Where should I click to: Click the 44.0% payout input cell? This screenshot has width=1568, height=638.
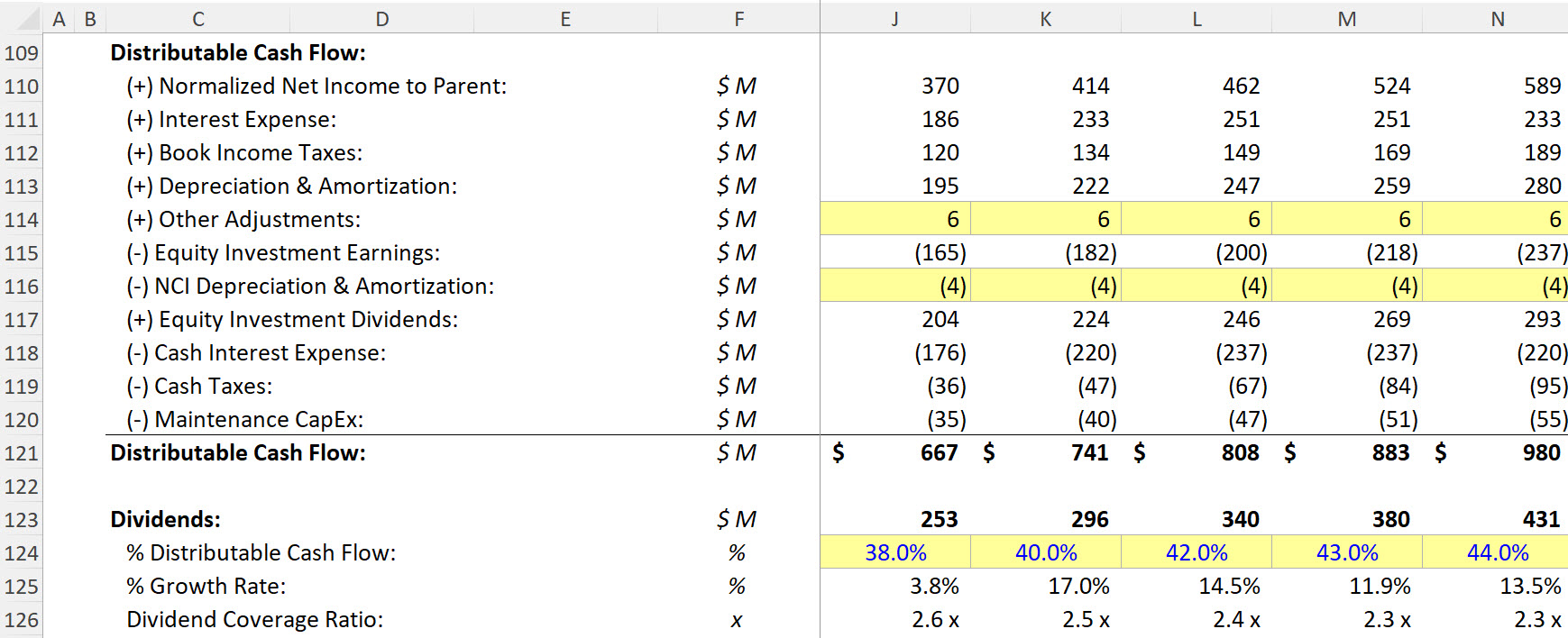[x=1496, y=553]
